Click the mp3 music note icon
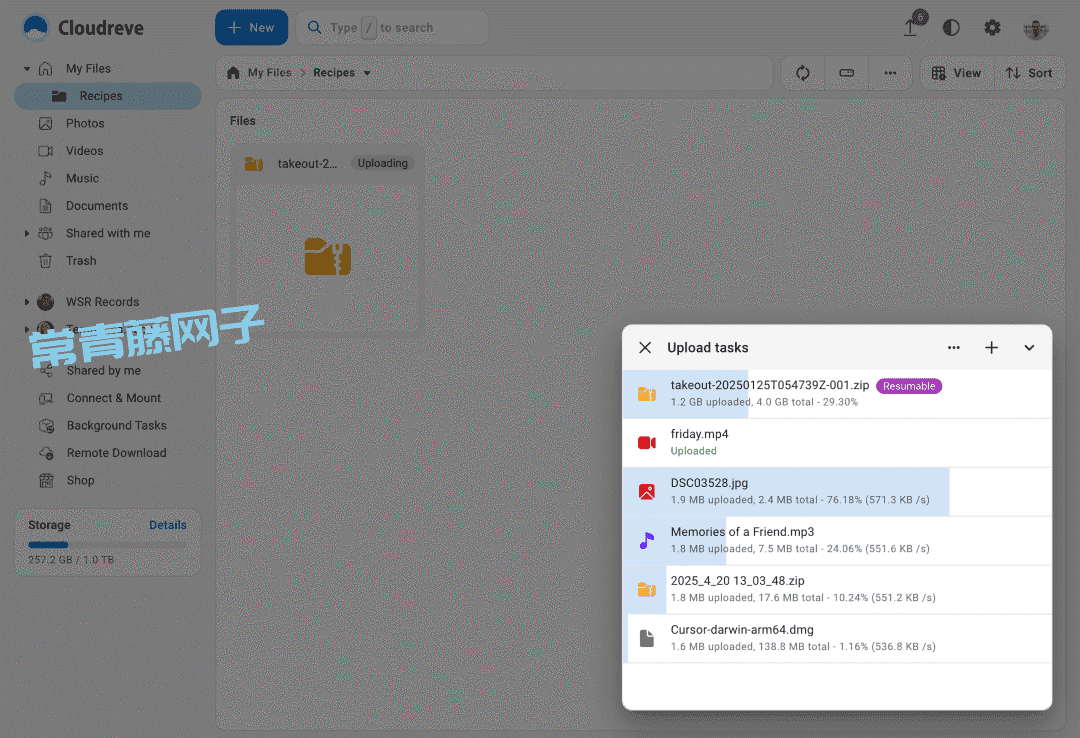This screenshot has height=738, width=1080. (x=647, y=541)
